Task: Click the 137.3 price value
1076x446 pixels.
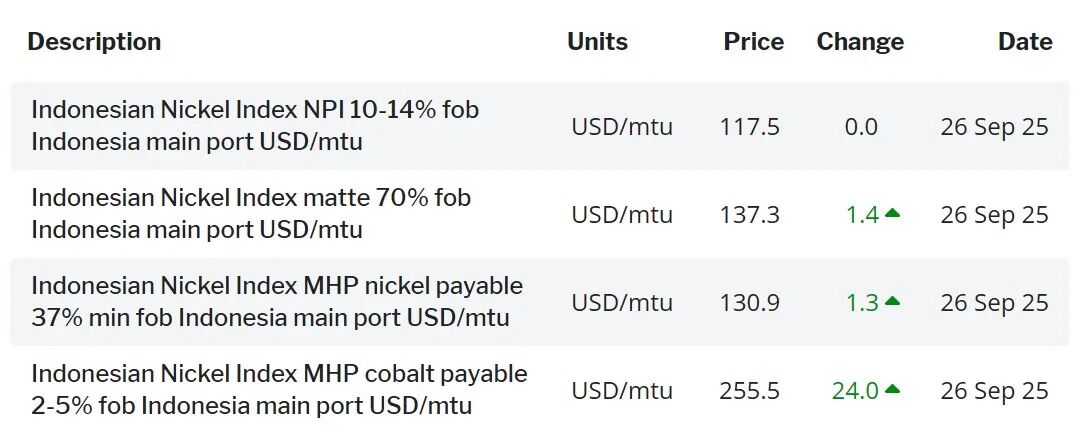Action: (x=749, y=215)
